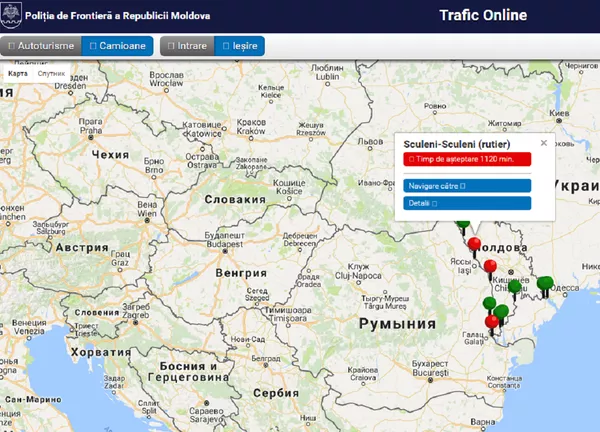Toggle the Autoturisme vehicle filter
600x432 pixels.
[x=40, y=46]
